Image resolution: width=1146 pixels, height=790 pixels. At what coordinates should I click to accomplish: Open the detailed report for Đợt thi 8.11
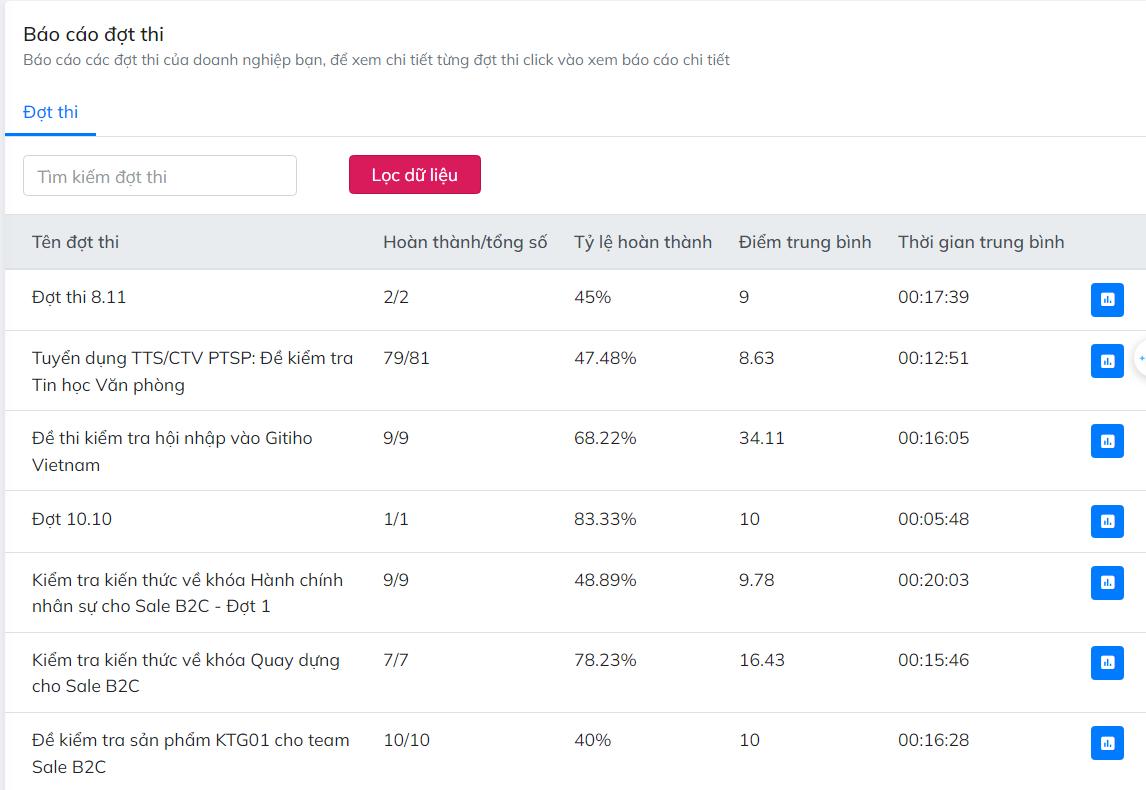click(1106, 299)
